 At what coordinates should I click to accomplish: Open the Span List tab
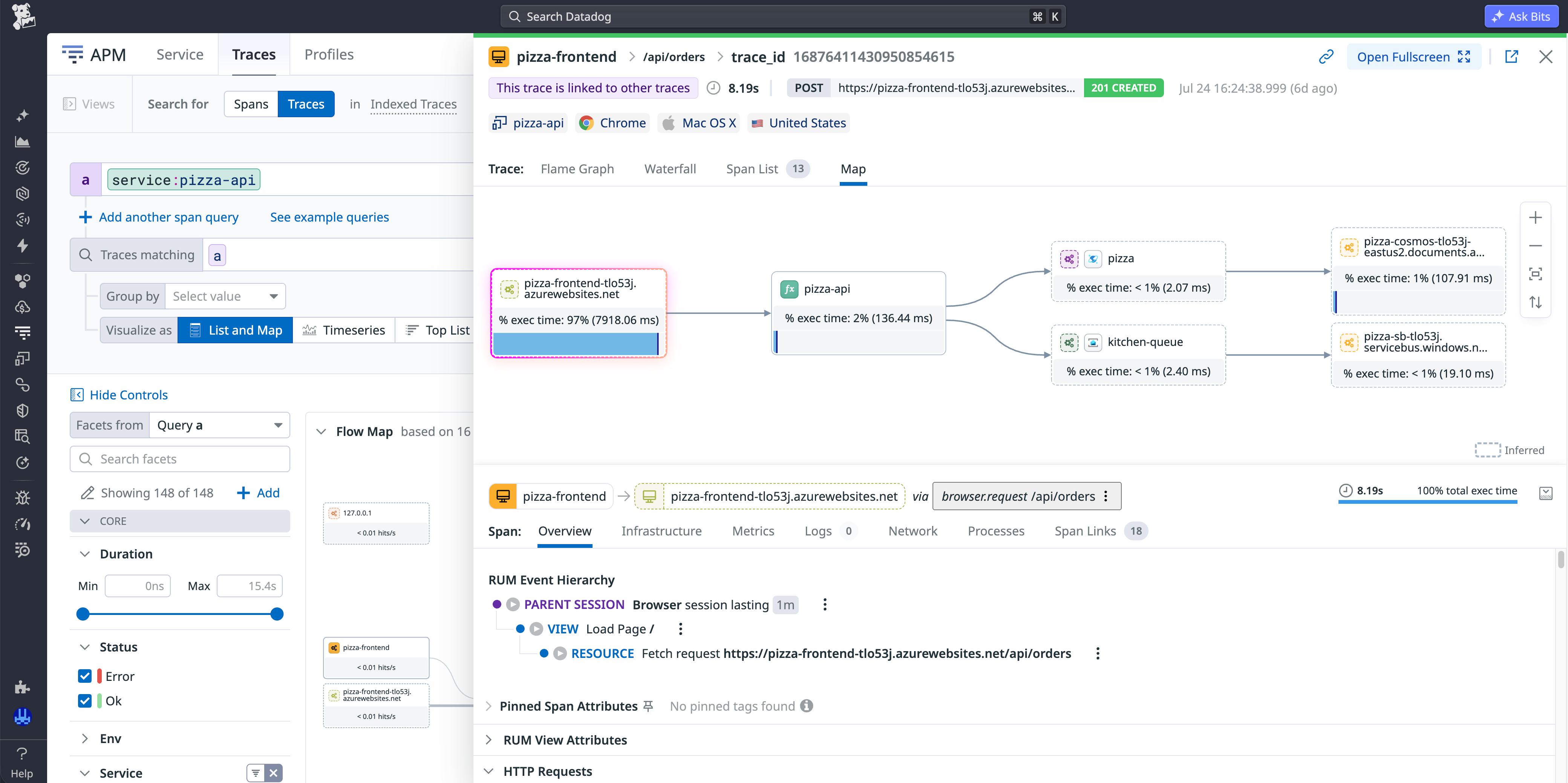tap(767, 169)
